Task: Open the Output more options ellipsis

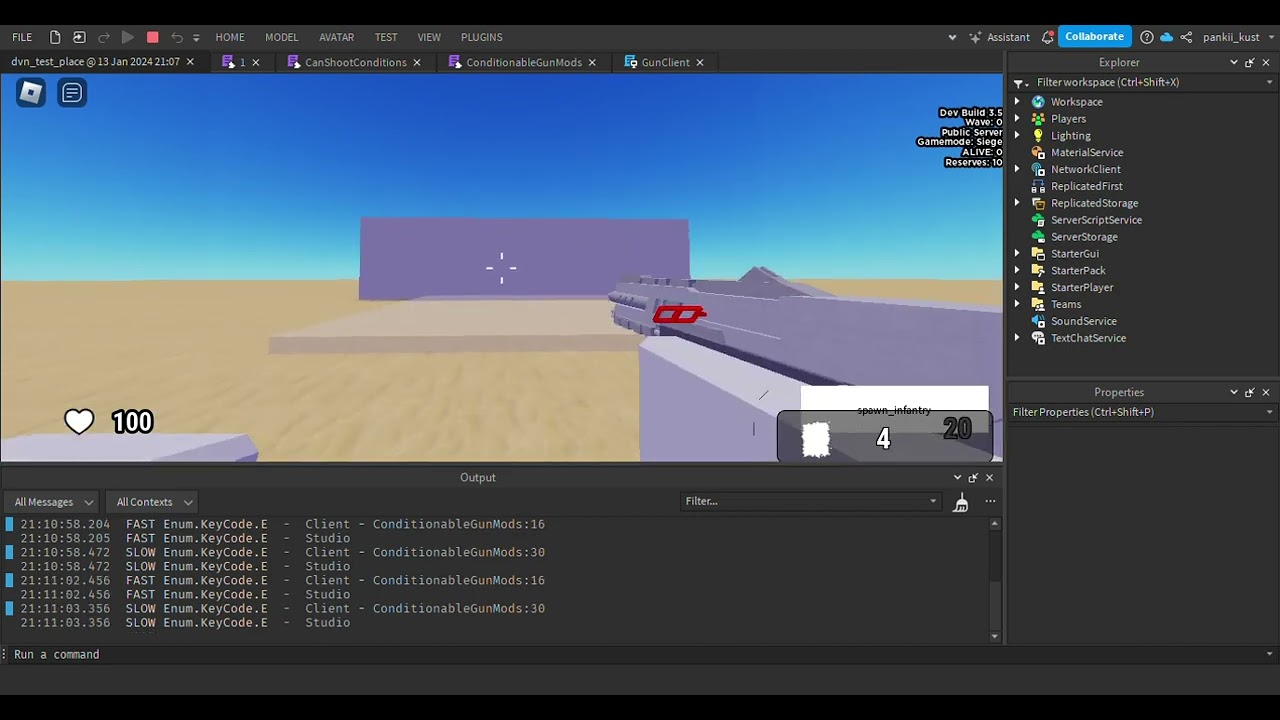Action: [x=990, y=502]
